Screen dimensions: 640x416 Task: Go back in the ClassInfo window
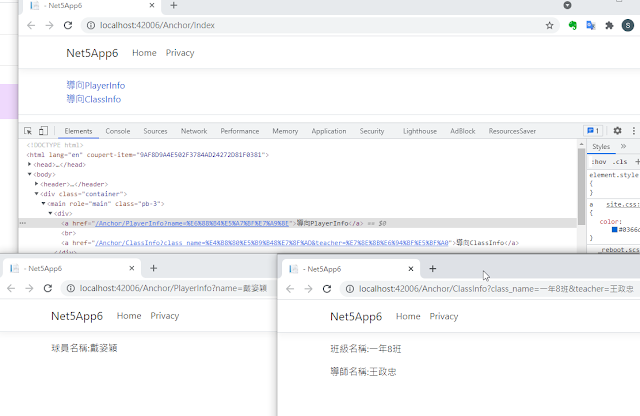[x=290, y=289]
